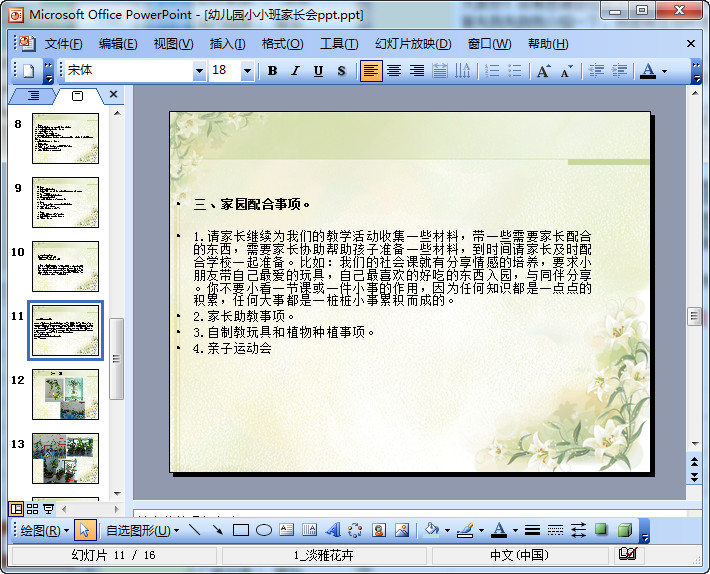Select the Line drawing tool
Screen dimensions: 710x574
tap(195, 530)
